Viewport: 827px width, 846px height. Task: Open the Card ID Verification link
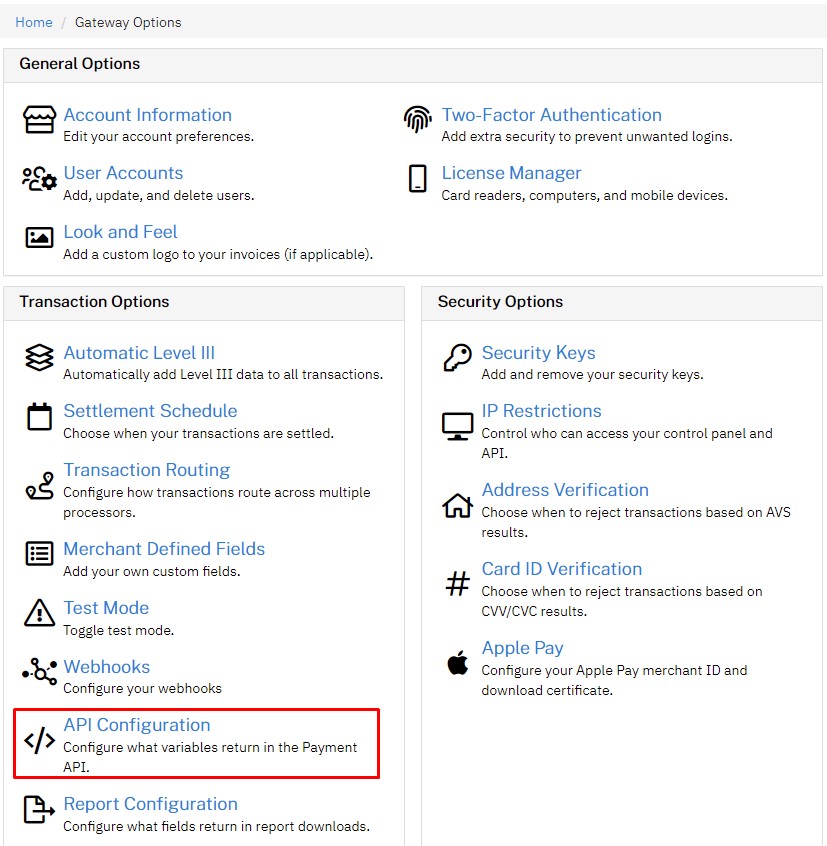point(562,569)
